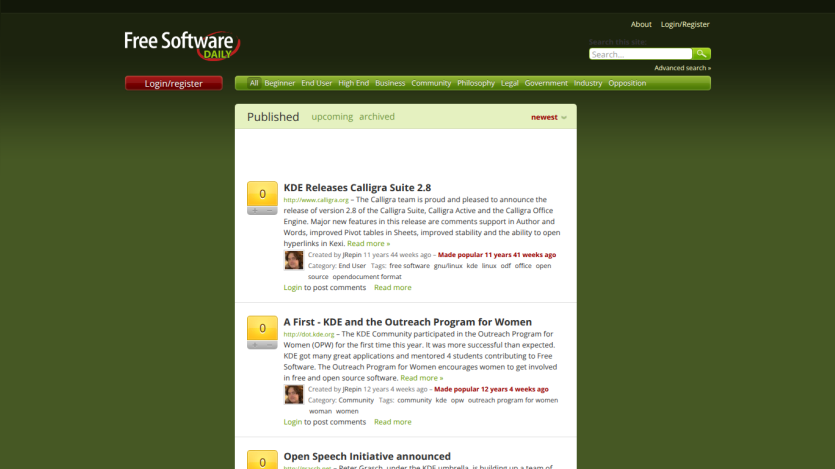
Task: Click JRepin author name on Outreach story
Action: [x=351, y=389]
